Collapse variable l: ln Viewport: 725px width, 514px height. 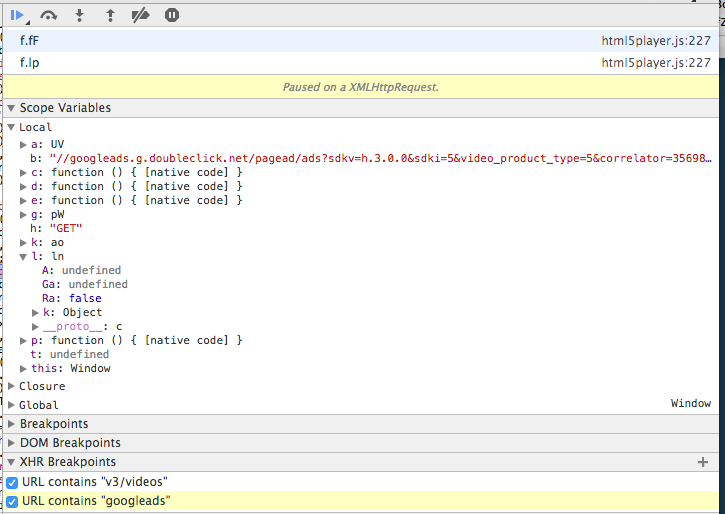pyautogui.click(x=23, y=257)
